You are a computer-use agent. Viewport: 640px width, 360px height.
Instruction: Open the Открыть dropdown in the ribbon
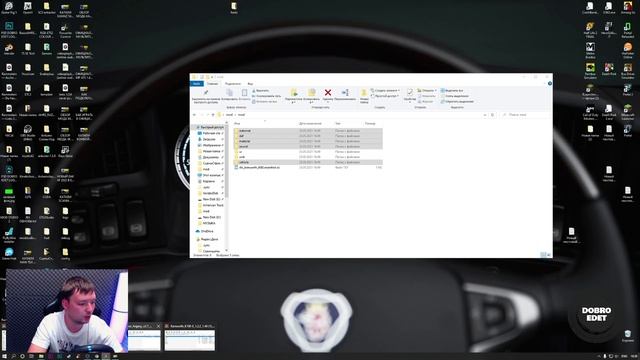[x=427, y=91]
